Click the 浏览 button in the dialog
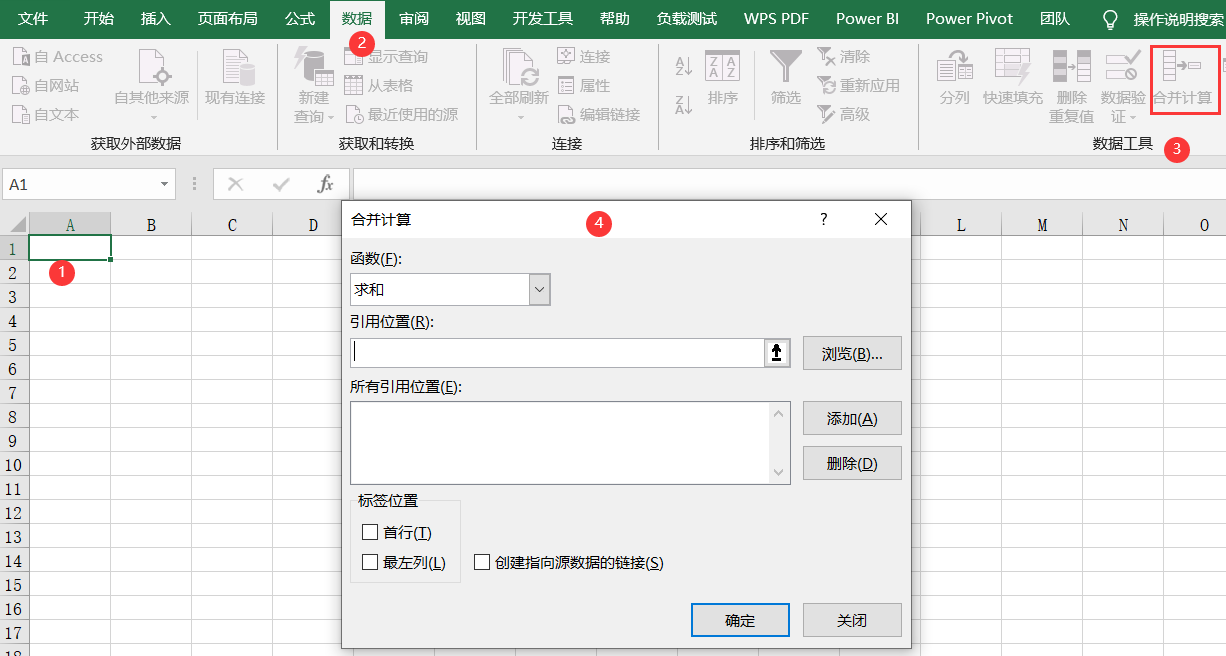 click(851, 353)
